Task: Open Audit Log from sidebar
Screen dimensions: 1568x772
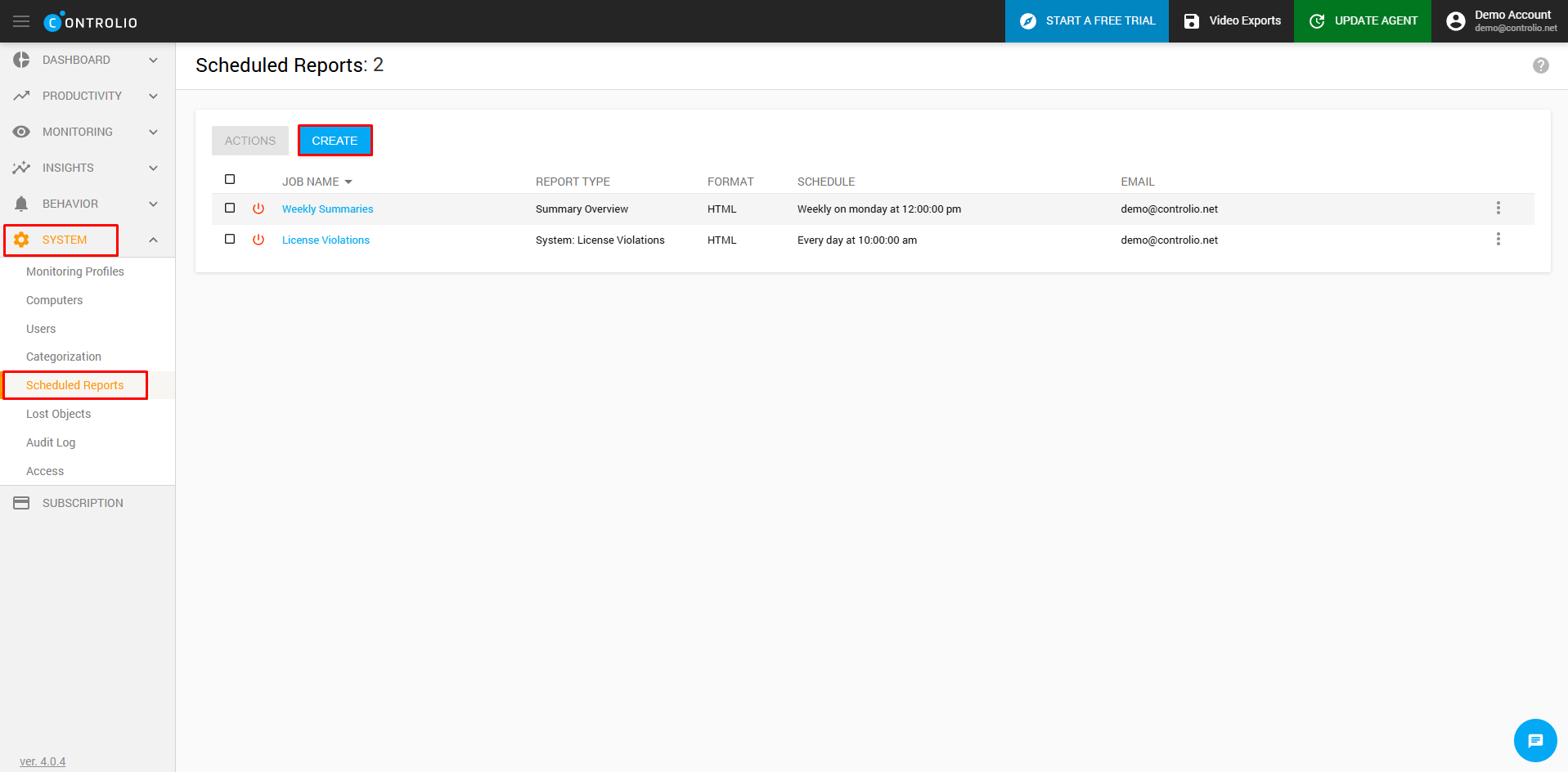Action: pos(51,442)
